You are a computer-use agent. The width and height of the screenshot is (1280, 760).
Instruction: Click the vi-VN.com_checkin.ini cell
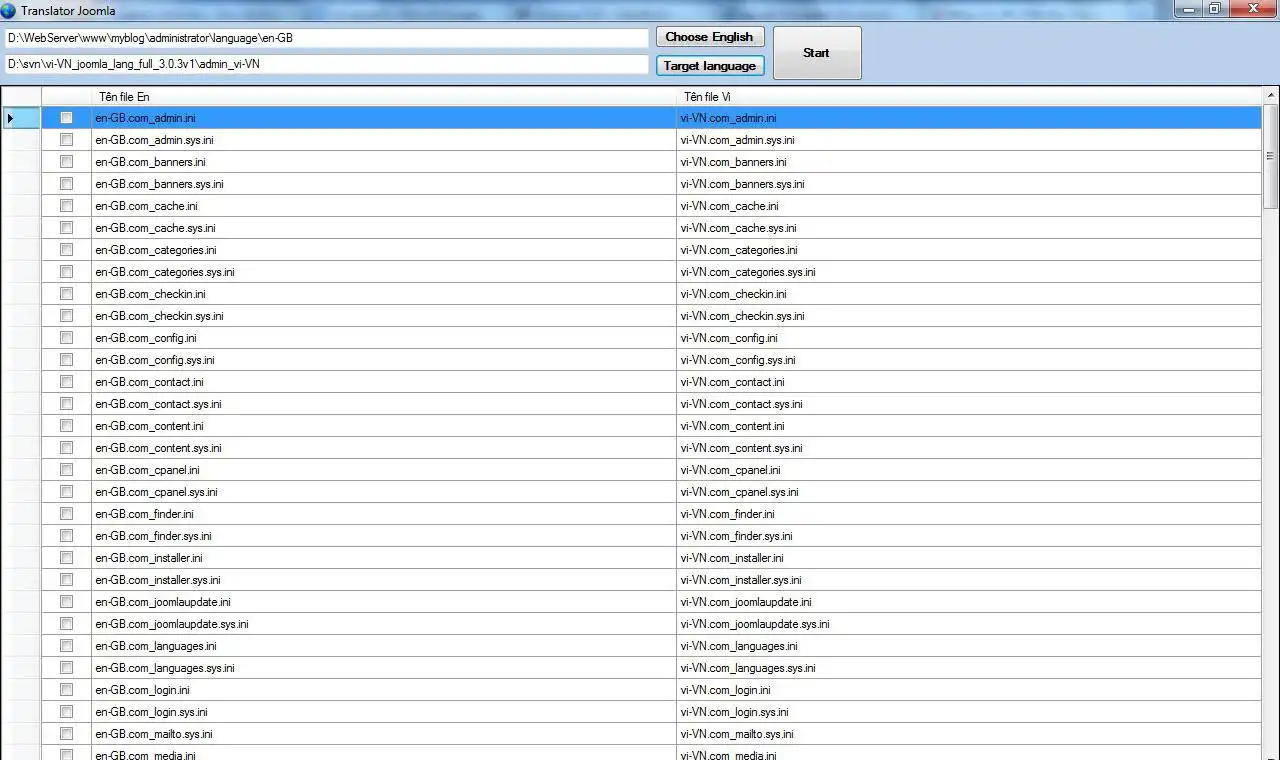click(x=969, y=294)
